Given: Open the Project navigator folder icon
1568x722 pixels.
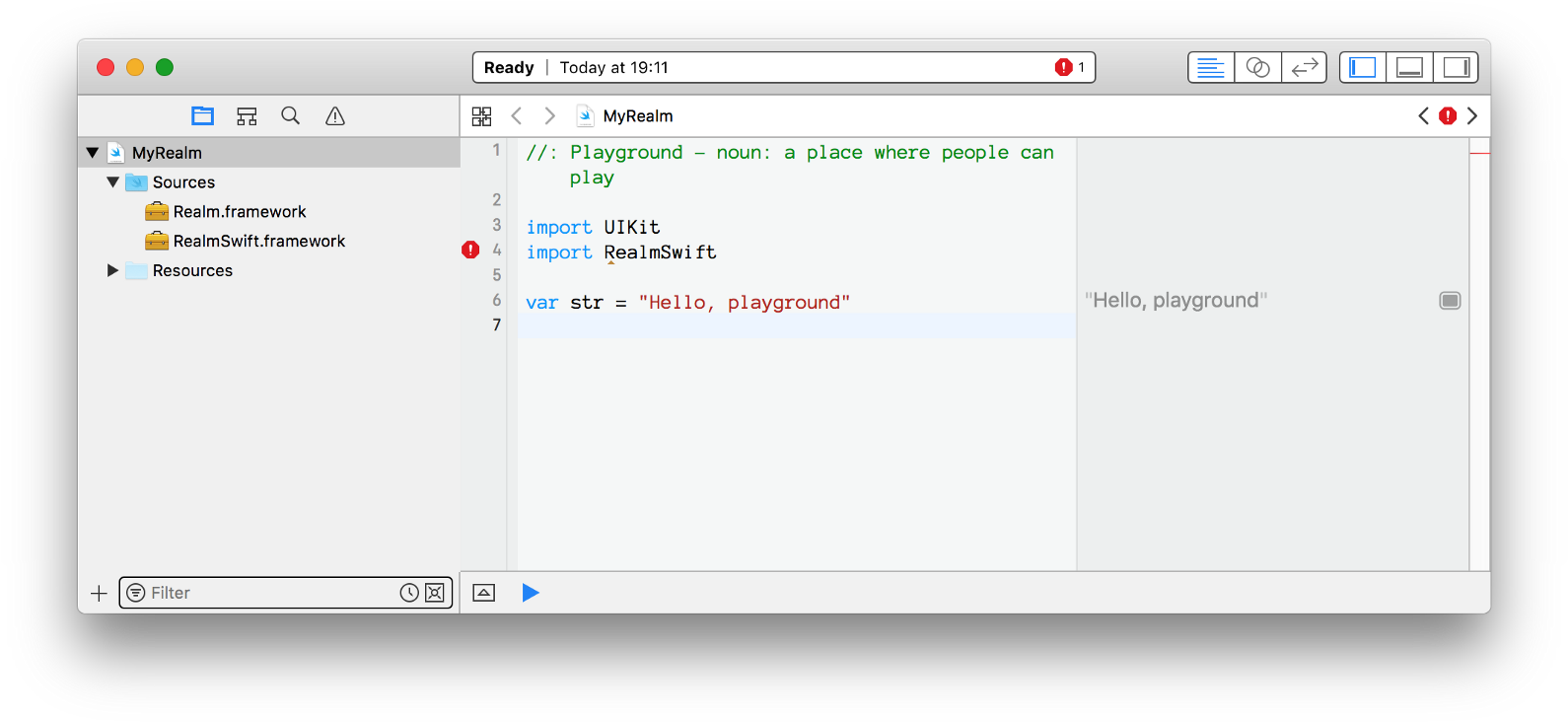Looking at the screenshot, I should tap(202, 116).
